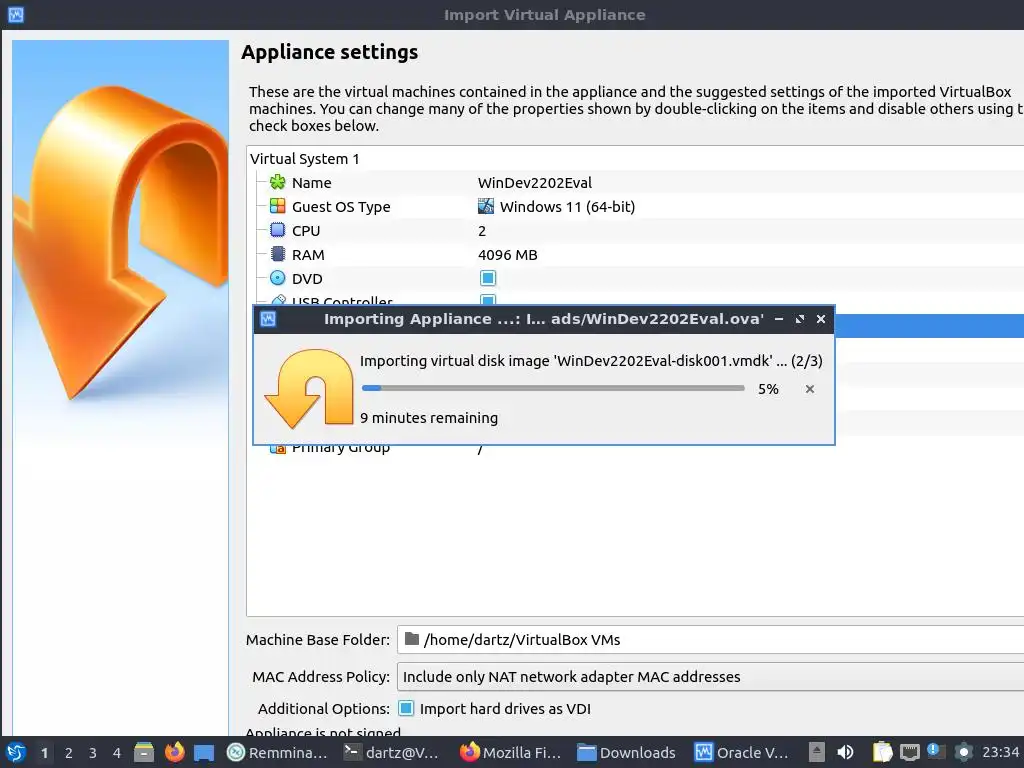The width and height of the screenshot is (1024, 768).
Task: Minimize the Importing Appliance dialog
Action: [x=778, y=319]
